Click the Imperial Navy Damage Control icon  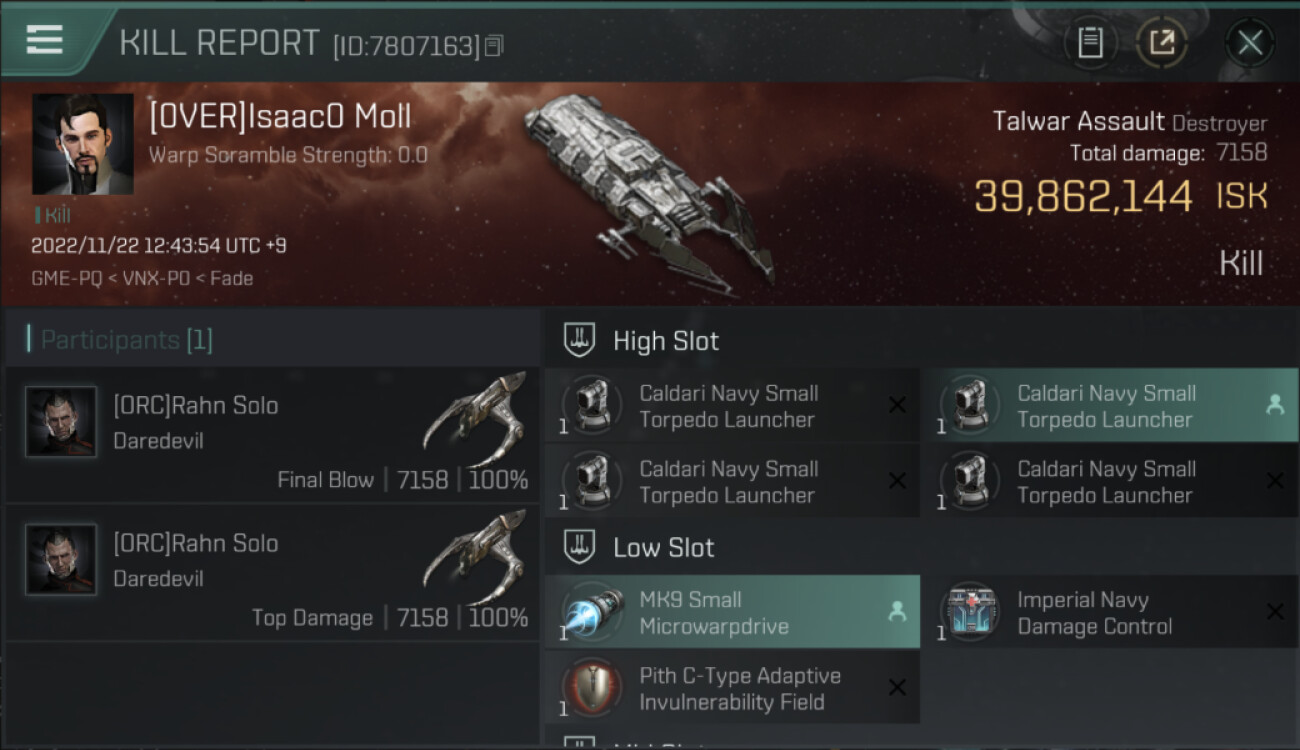pos(971,613)
